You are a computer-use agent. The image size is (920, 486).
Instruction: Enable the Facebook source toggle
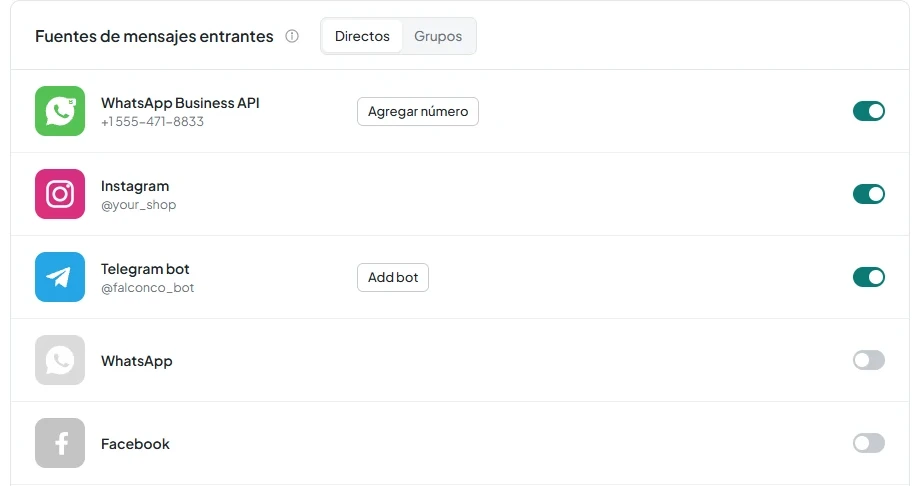[869, 443]
